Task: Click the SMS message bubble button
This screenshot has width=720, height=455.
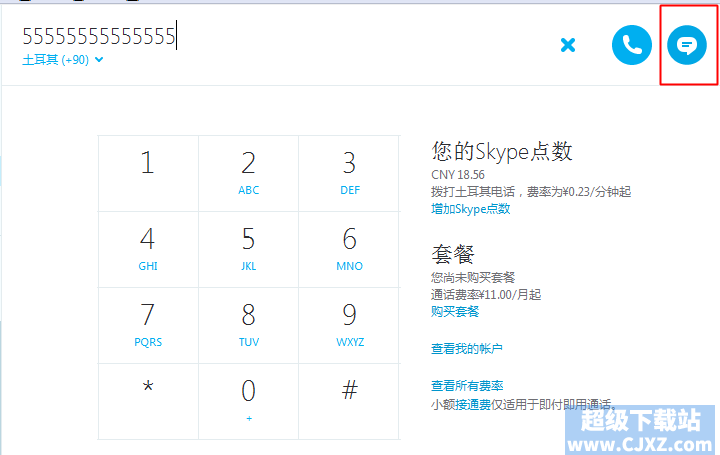Action: (x=686, y=45)
